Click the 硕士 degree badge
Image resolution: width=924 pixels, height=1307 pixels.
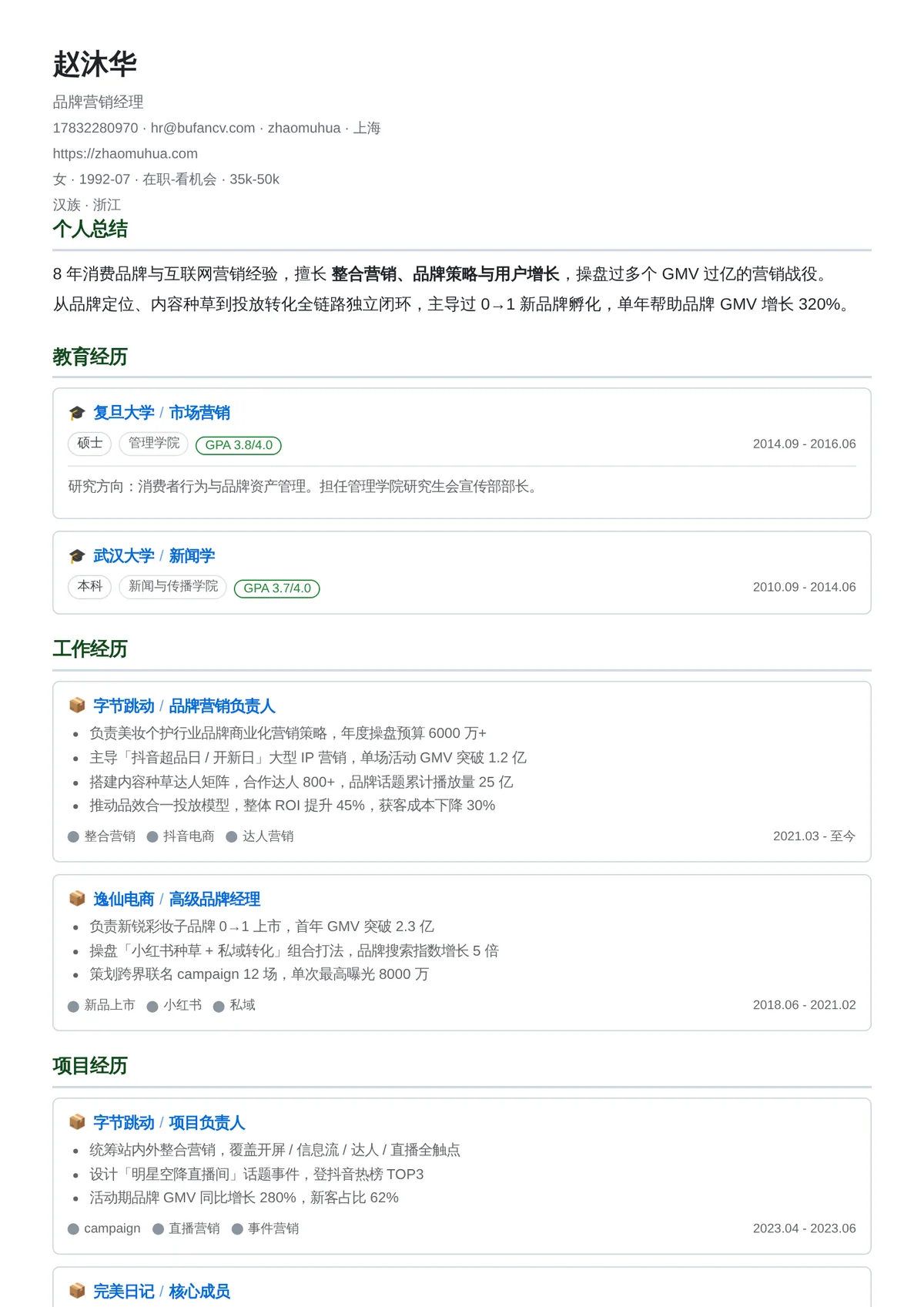[x=90, y=444]
